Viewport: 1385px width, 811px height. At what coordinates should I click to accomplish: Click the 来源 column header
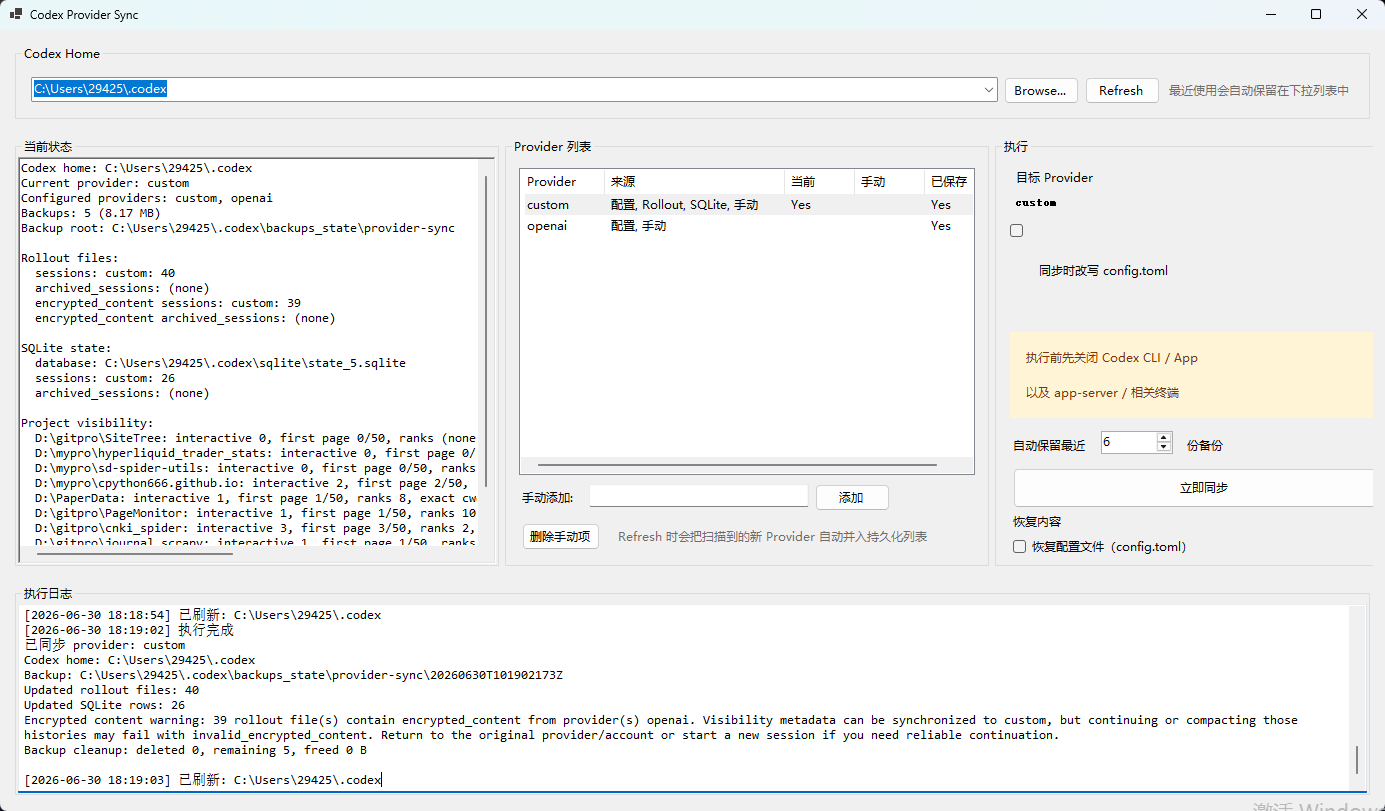pos(694,182)
